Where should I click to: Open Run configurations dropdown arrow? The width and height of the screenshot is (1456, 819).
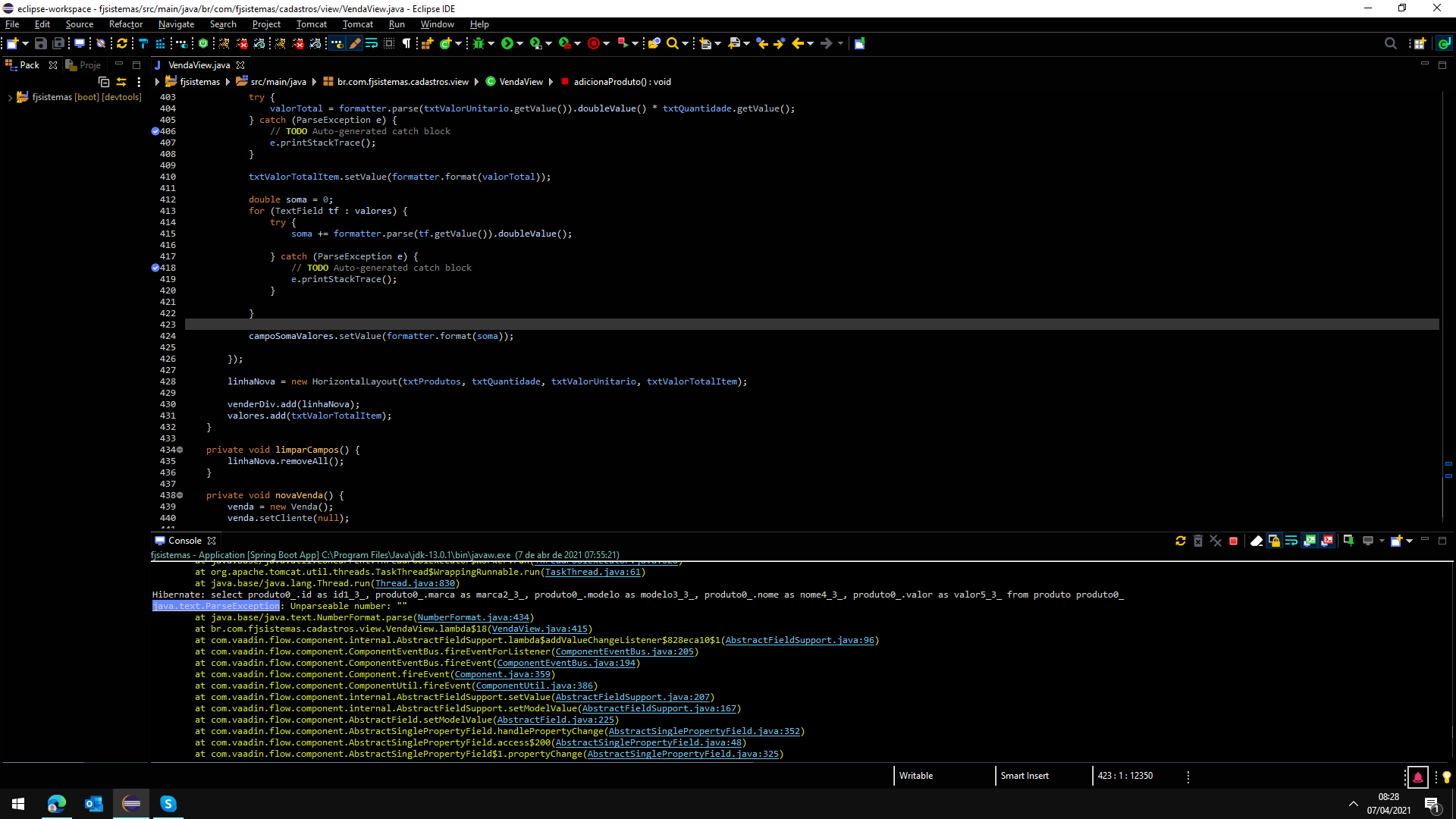pyautogui.click(x=520, y=43)
